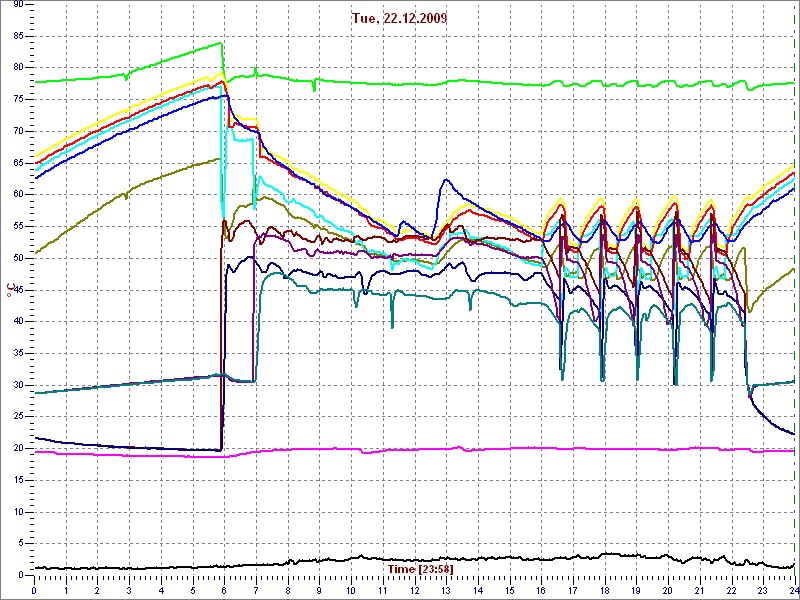Image resolution: width=800 pixels, height=600 pixels.
Task: Select the 45 label on the temperature axis
Action: (18, 290)
